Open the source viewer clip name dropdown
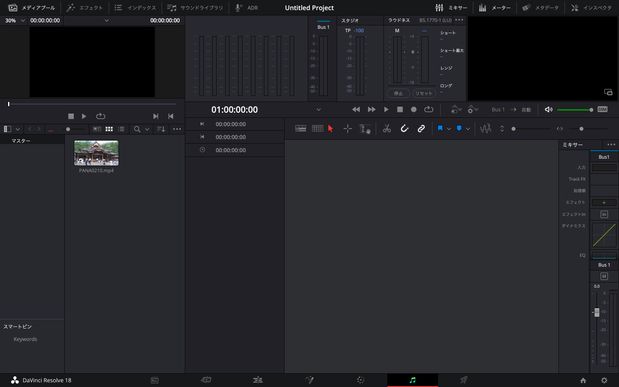619x387 pixels. click(107, 20)
